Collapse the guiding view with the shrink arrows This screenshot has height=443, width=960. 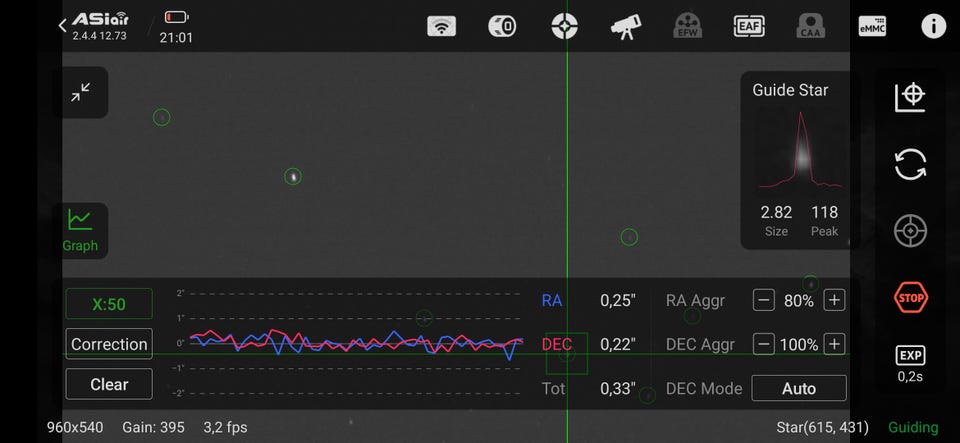80,92
